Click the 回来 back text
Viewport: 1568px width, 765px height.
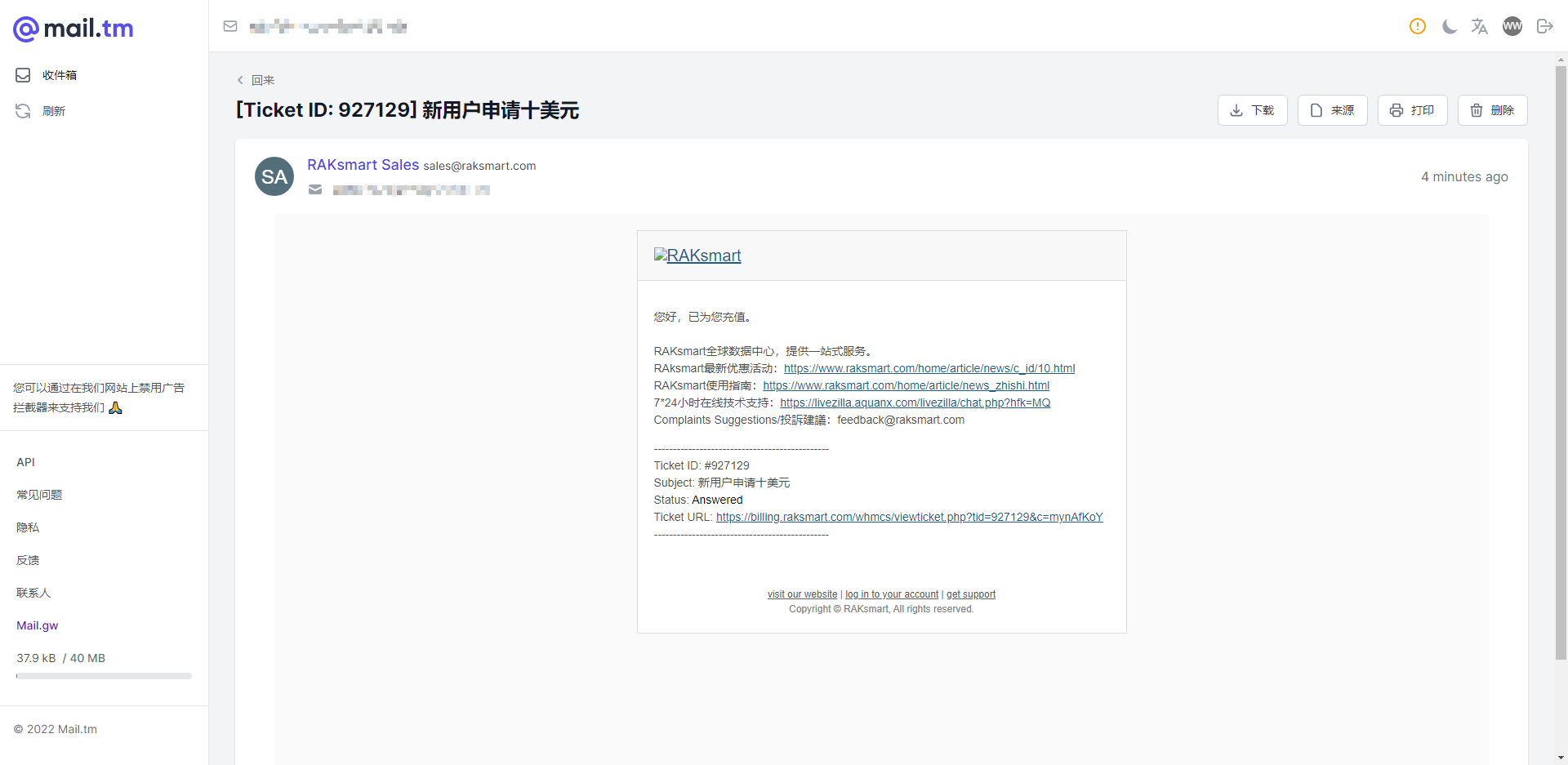263,80
